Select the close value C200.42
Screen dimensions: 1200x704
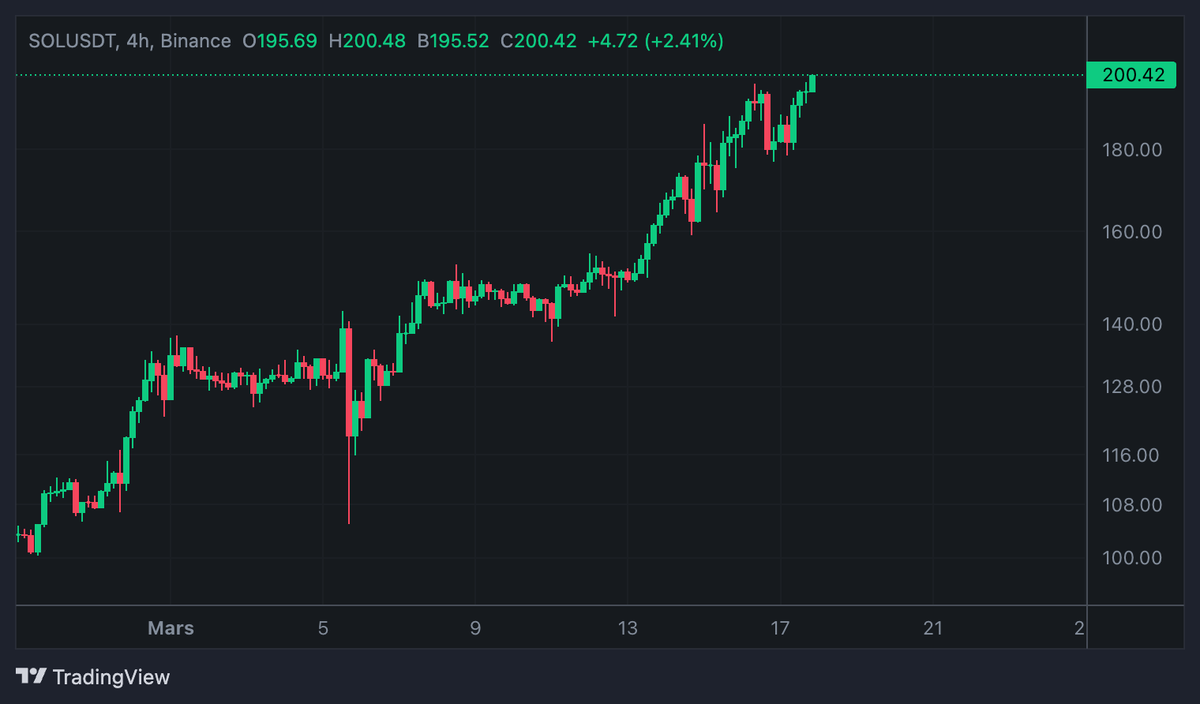tap(538, 41)
